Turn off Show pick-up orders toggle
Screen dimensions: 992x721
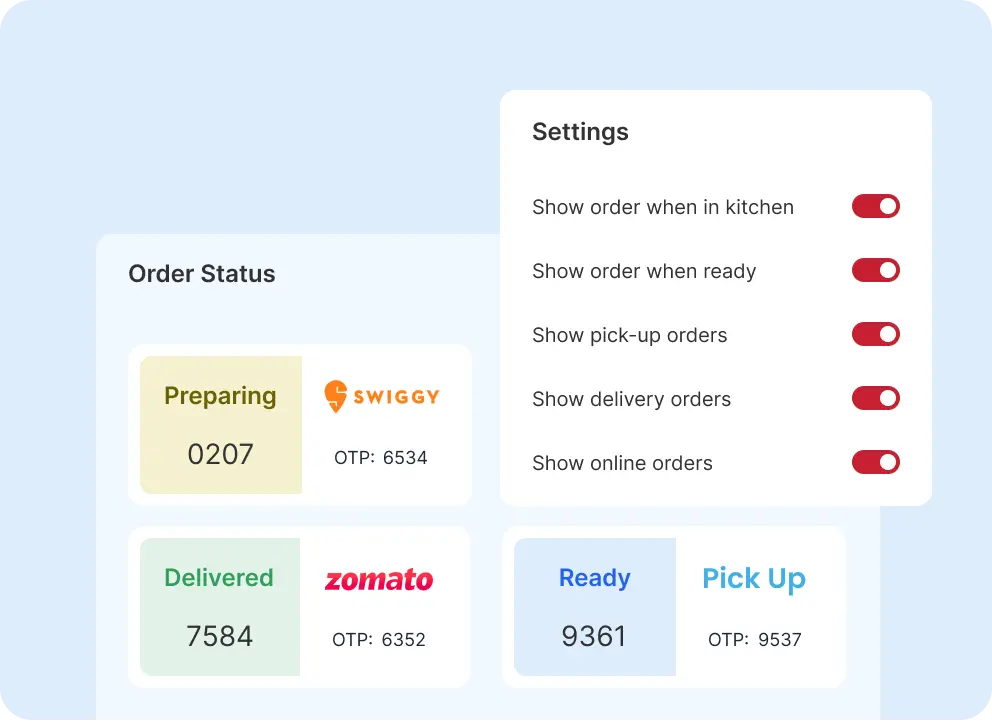tap(875, 335)
